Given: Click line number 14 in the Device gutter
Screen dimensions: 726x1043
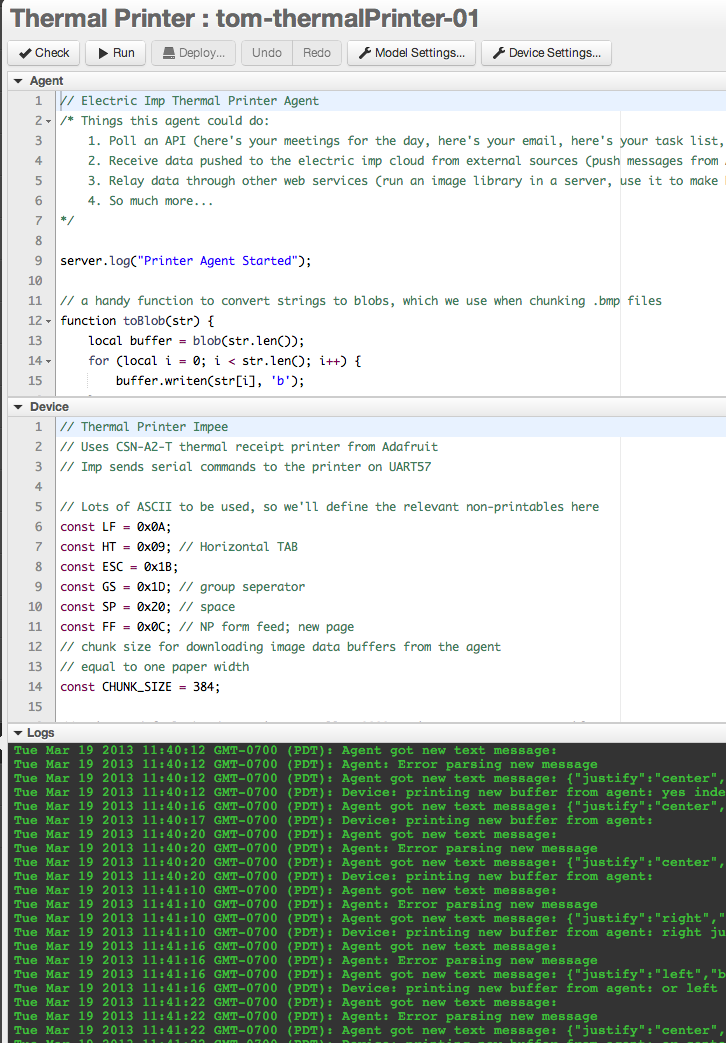Looking at the screenshot, I should point(35,686).
